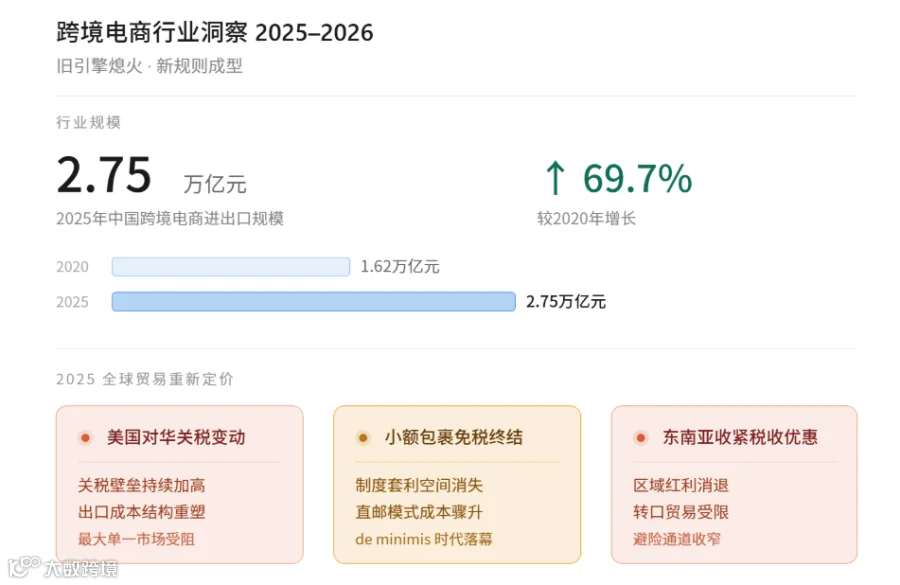Click the 2.75 万亿元 headline number

click(152, 176)
